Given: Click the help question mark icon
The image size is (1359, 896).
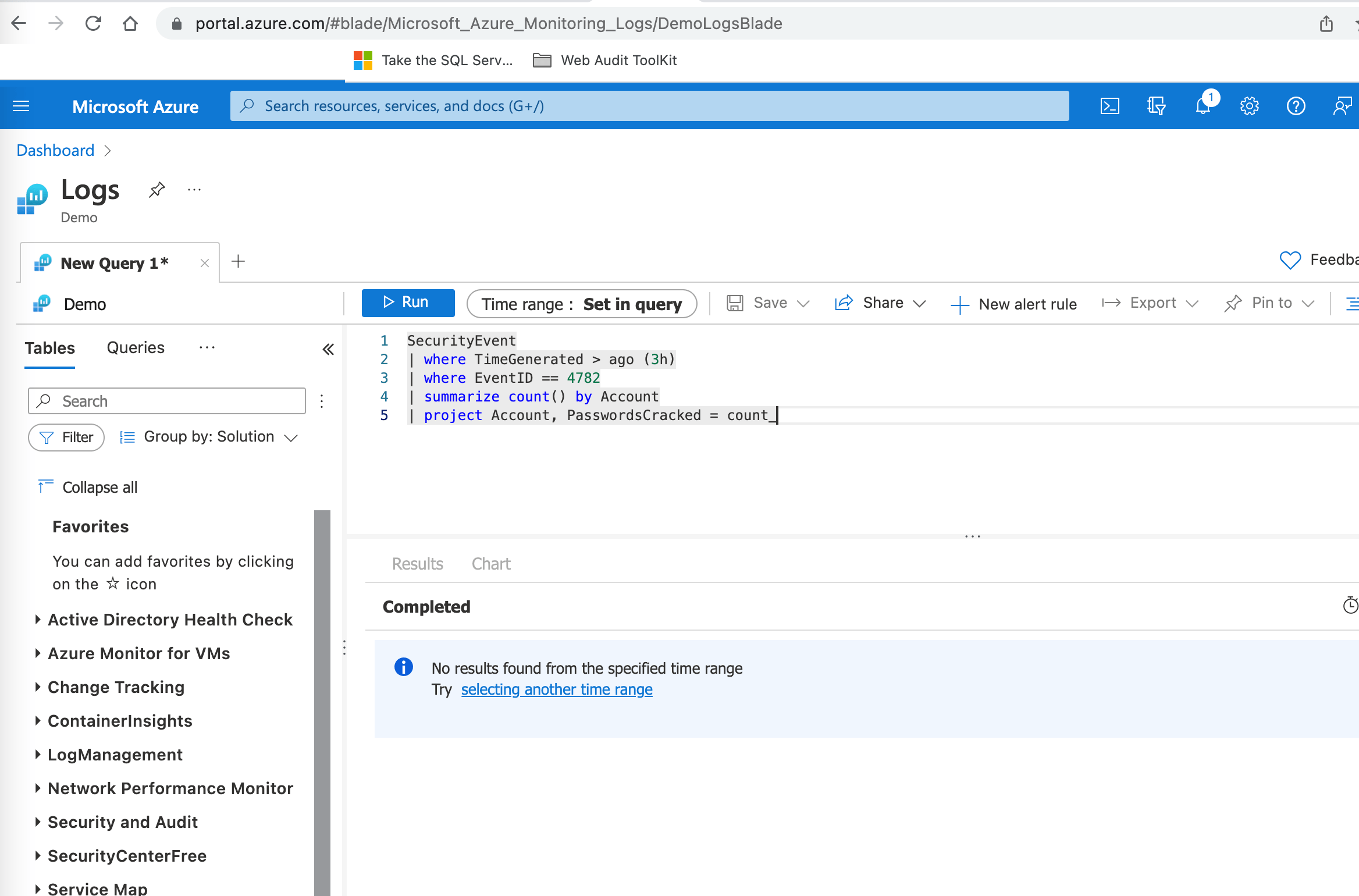Looking at the screenshot, I should coord(1296,106).
